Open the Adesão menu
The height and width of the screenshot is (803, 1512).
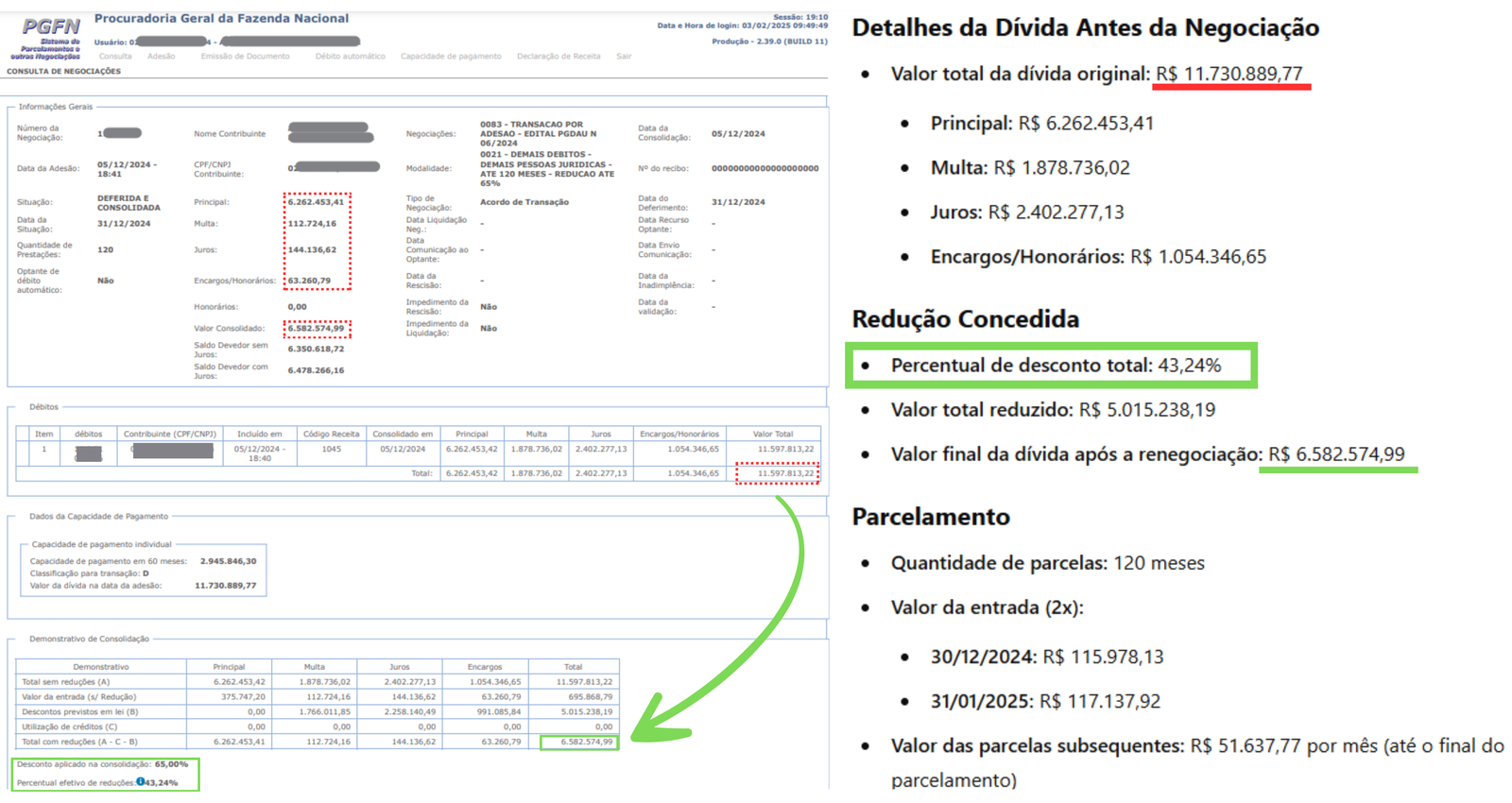point(162,57)
